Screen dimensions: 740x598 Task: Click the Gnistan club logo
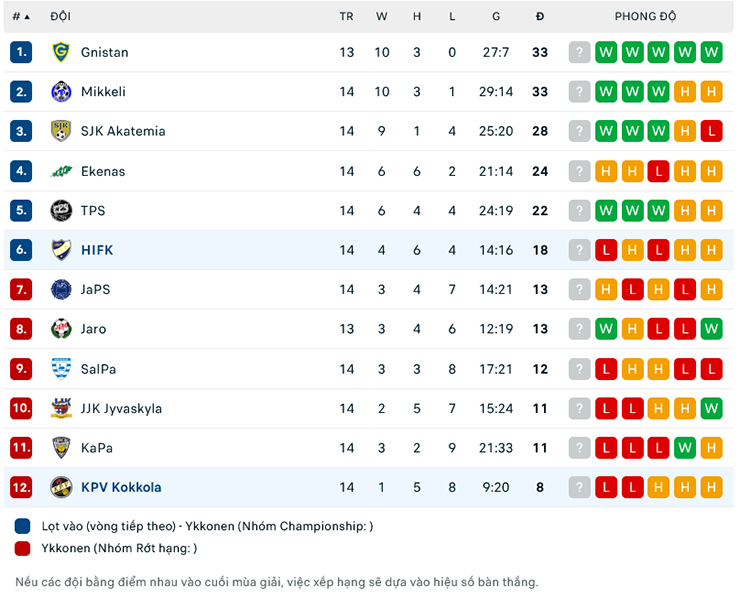tap(61, 52)
